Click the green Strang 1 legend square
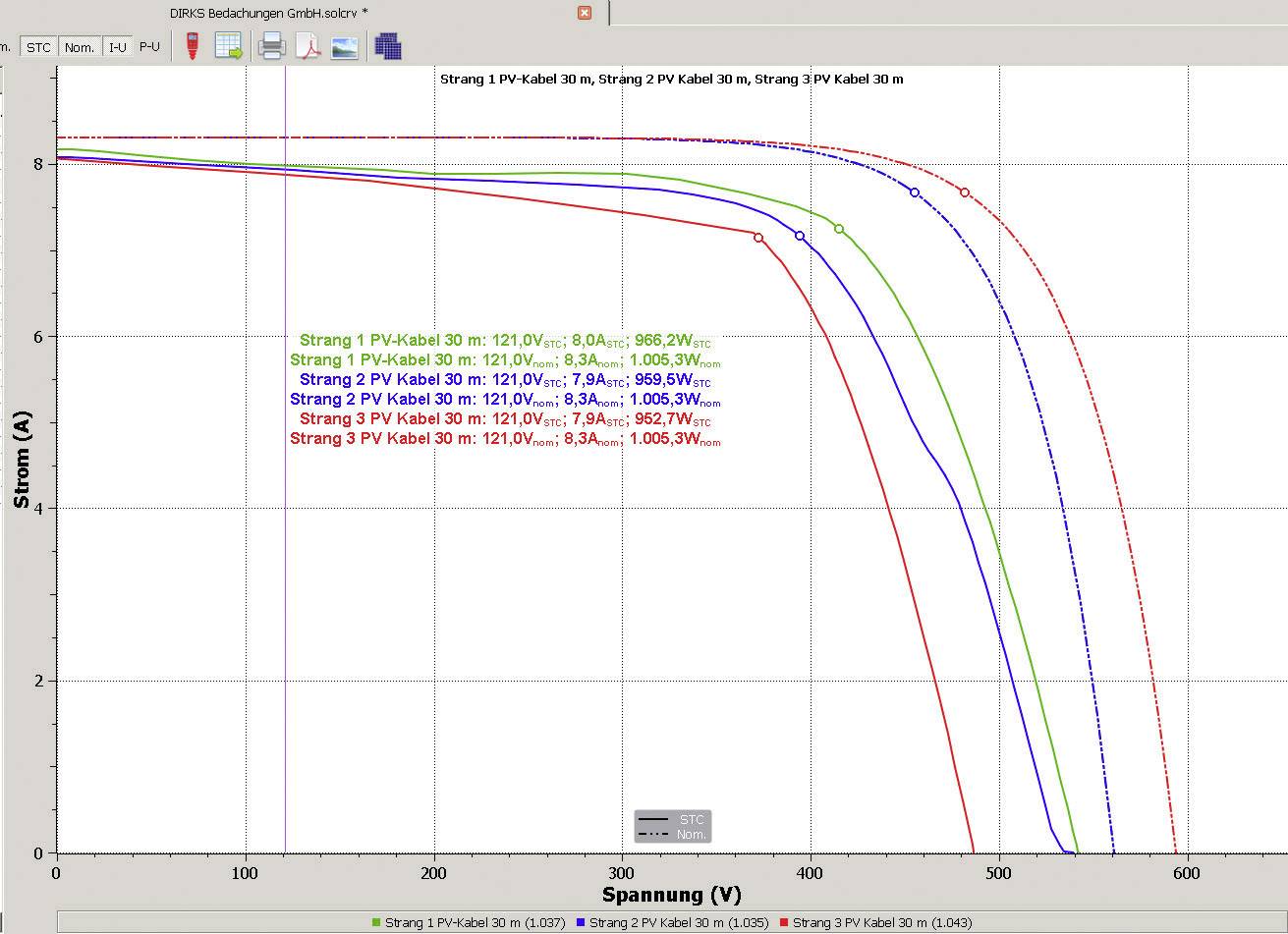Screen dimensions: 1288x934 (377, 922)
